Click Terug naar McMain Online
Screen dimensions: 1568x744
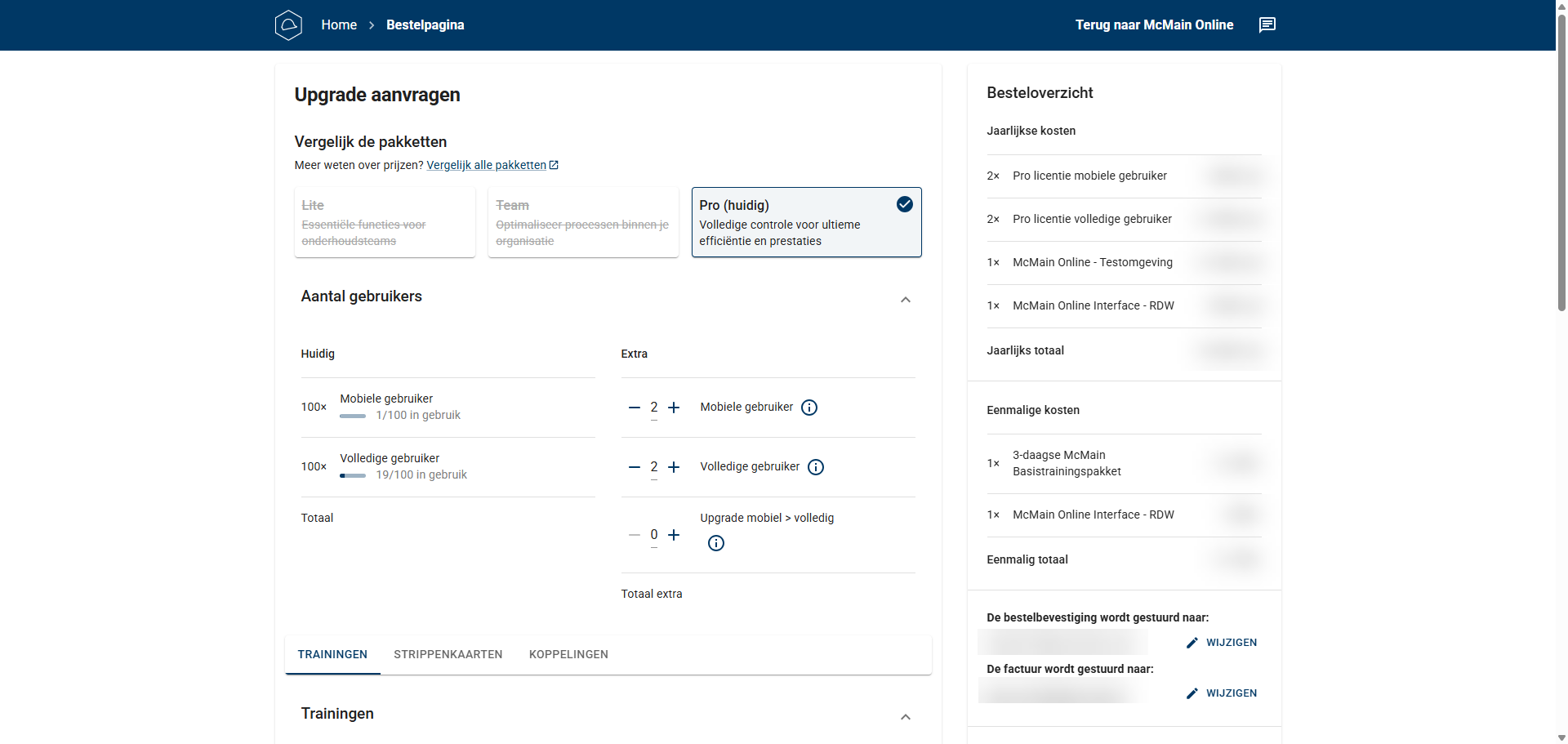(x=1153, y=25)
